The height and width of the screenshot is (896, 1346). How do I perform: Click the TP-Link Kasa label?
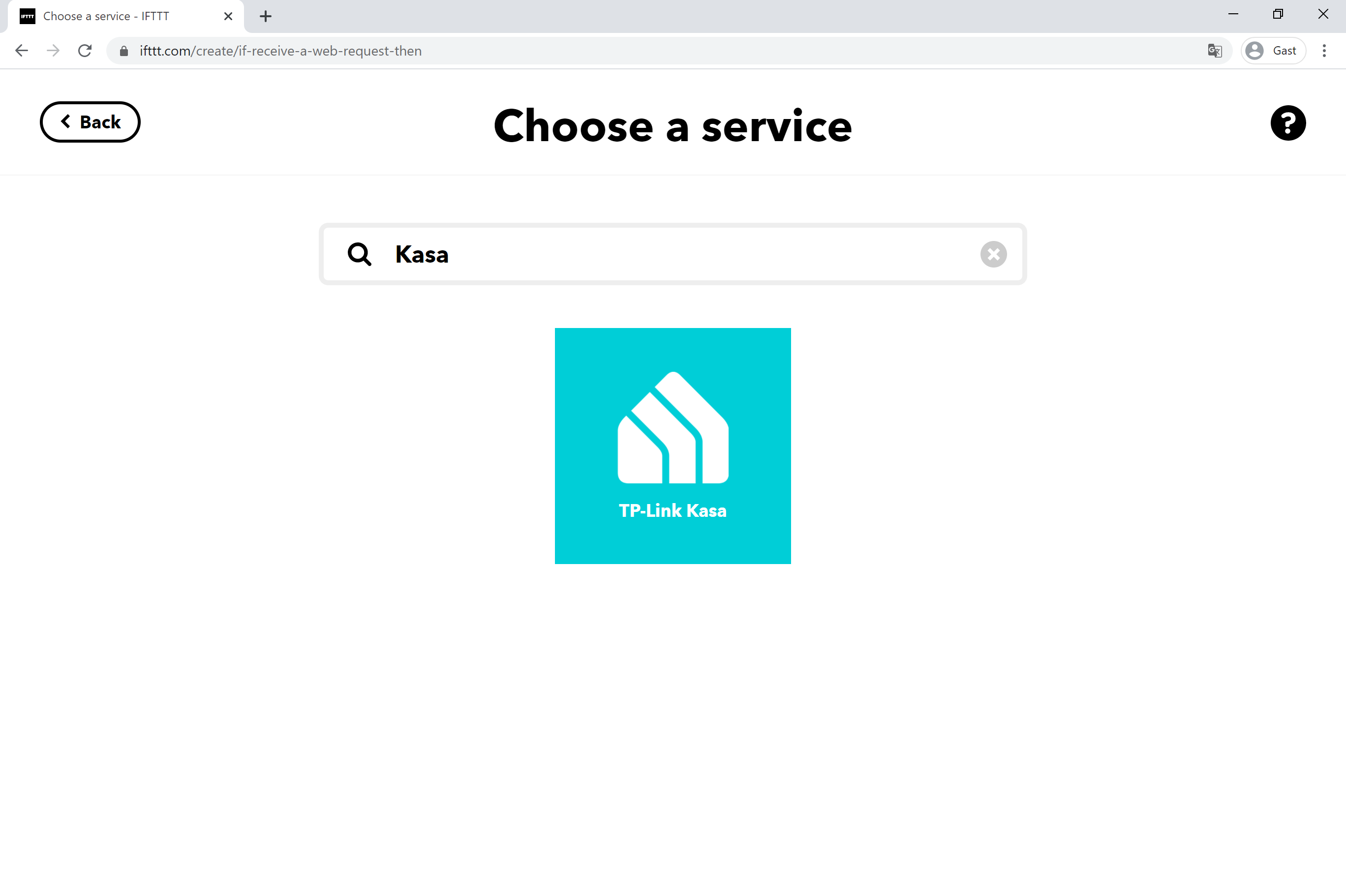click(673, 510)
